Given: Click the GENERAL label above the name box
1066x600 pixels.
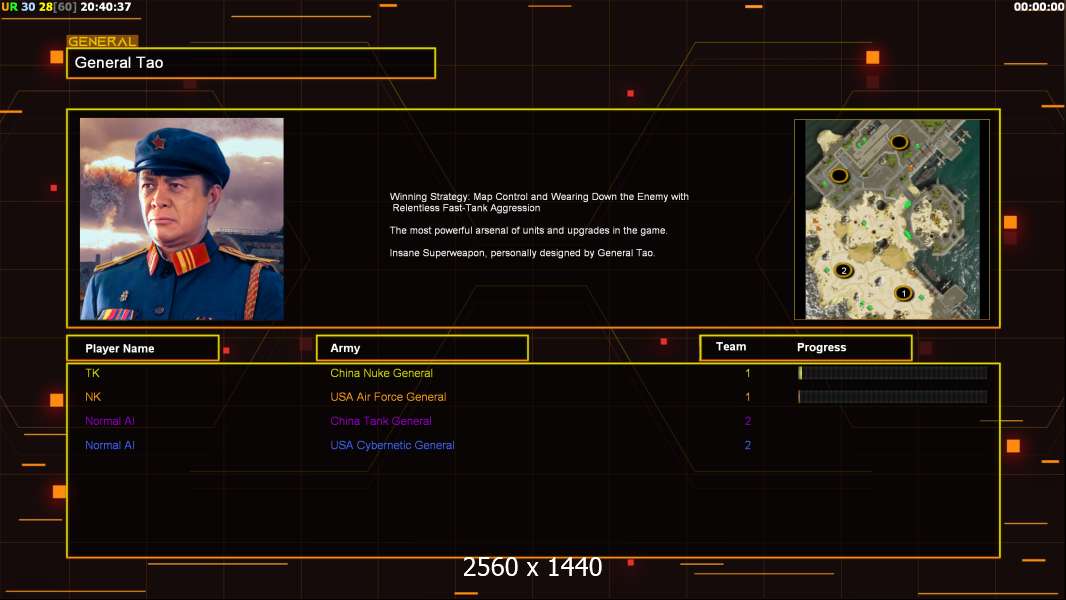Looking at the screenshot, I should tap(102, 41).
